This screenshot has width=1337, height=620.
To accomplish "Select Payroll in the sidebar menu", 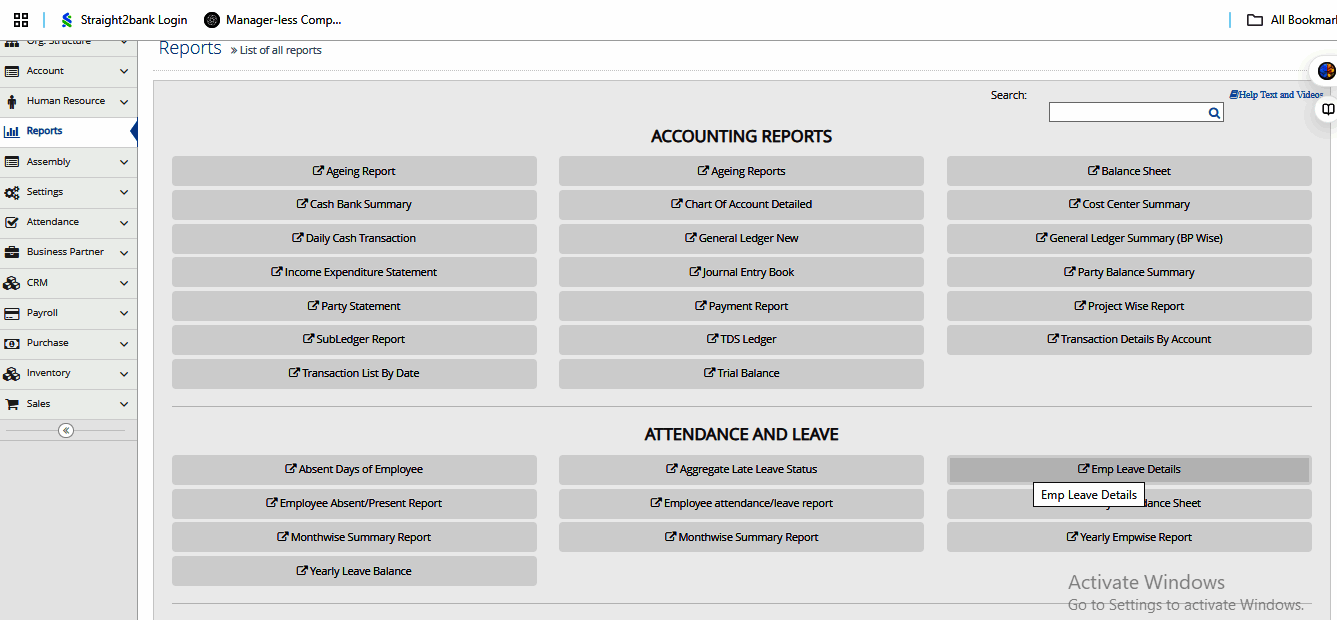I will (68, 313).
